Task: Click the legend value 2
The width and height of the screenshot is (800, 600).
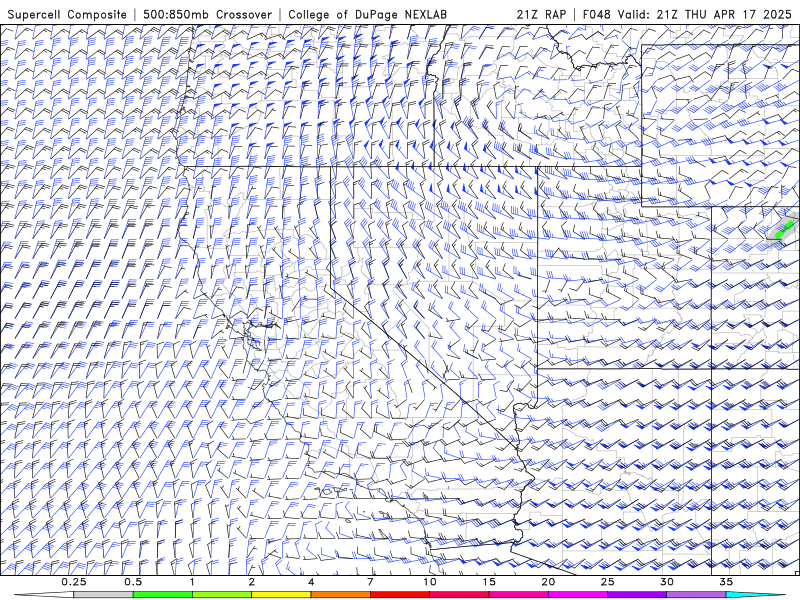Action: tap(252, 582)
